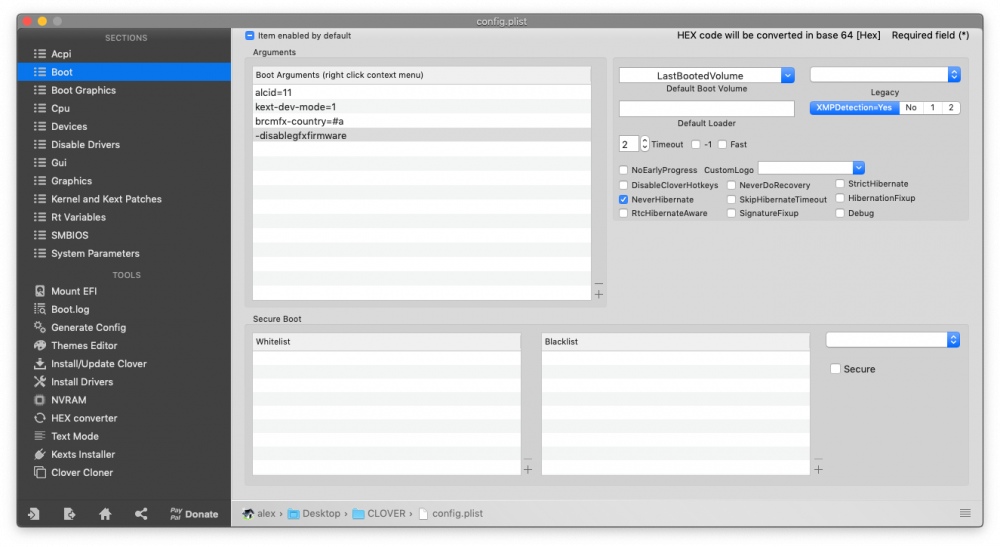
Task: Click the Mount EFI tool icon
Action: [40, 291]
